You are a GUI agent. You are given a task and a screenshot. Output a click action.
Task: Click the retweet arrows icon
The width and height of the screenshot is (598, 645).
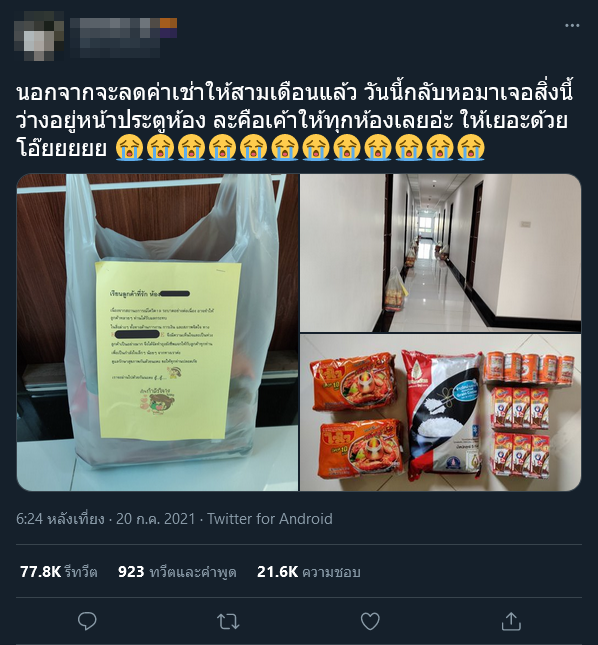pyautogui.click(x=228, y=622)
